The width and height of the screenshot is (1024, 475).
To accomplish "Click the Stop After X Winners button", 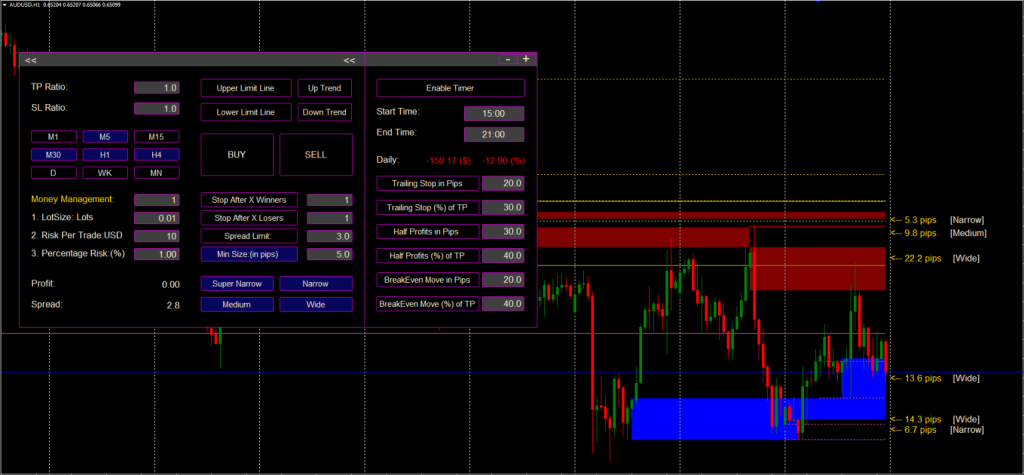I will click(246, 200).
